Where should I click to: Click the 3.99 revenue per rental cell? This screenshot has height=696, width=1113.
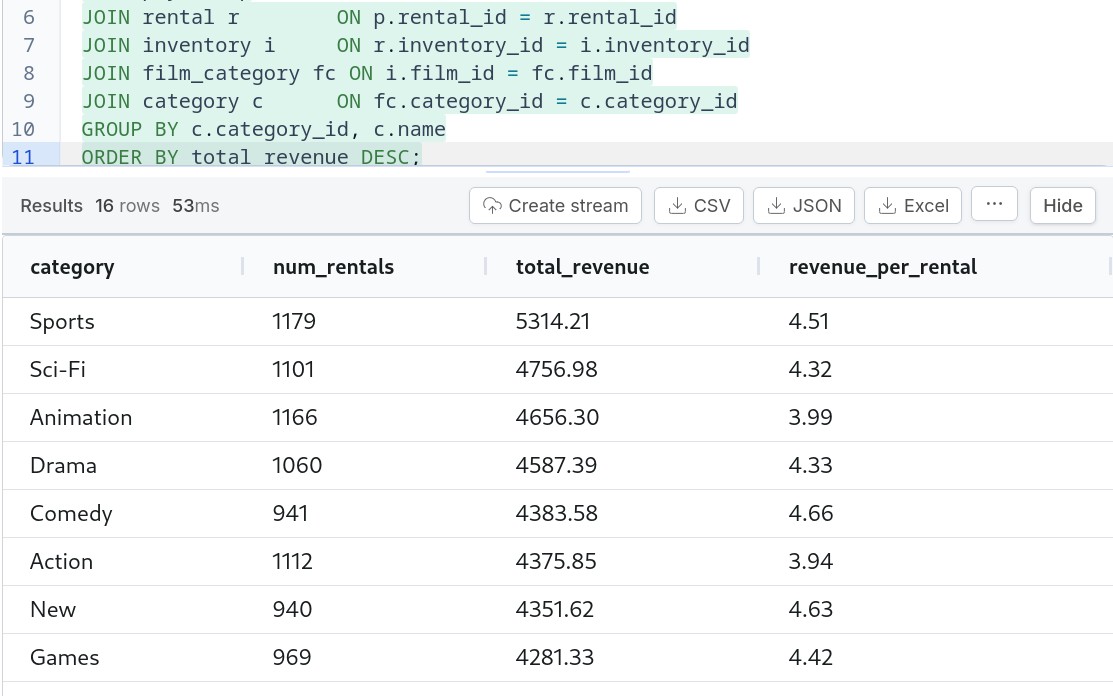[810, 417]
